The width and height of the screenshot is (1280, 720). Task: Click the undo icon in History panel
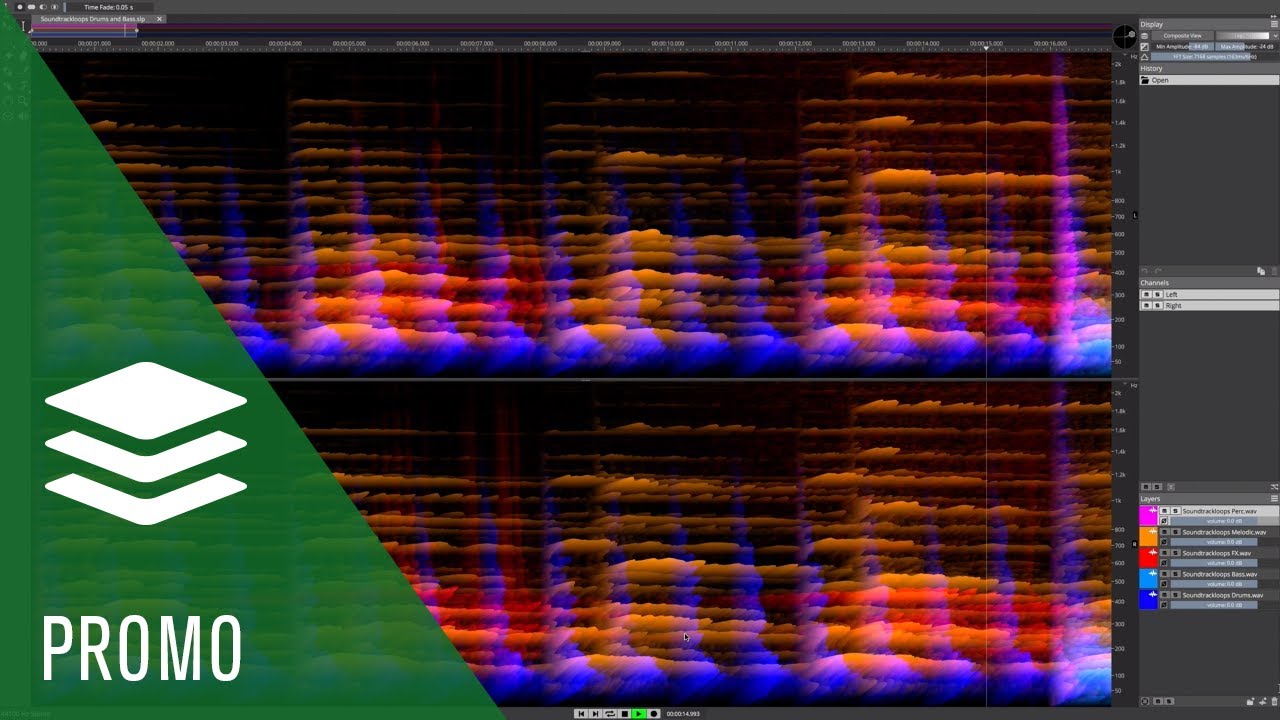coord(1144,271)
